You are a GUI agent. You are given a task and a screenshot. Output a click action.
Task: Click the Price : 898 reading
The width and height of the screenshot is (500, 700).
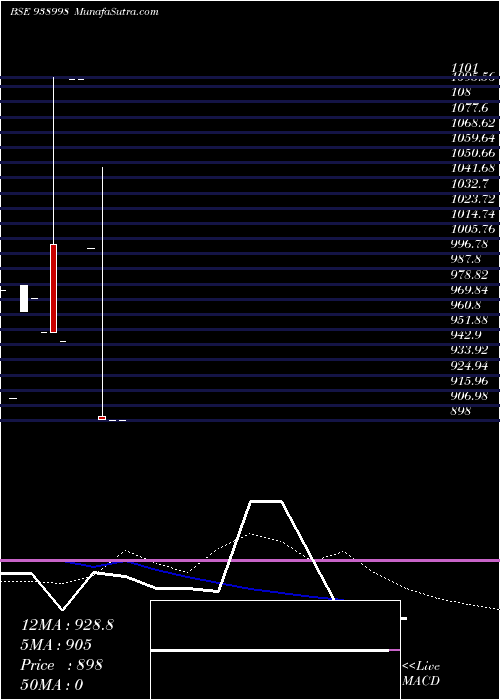click(x=61, y=665)
